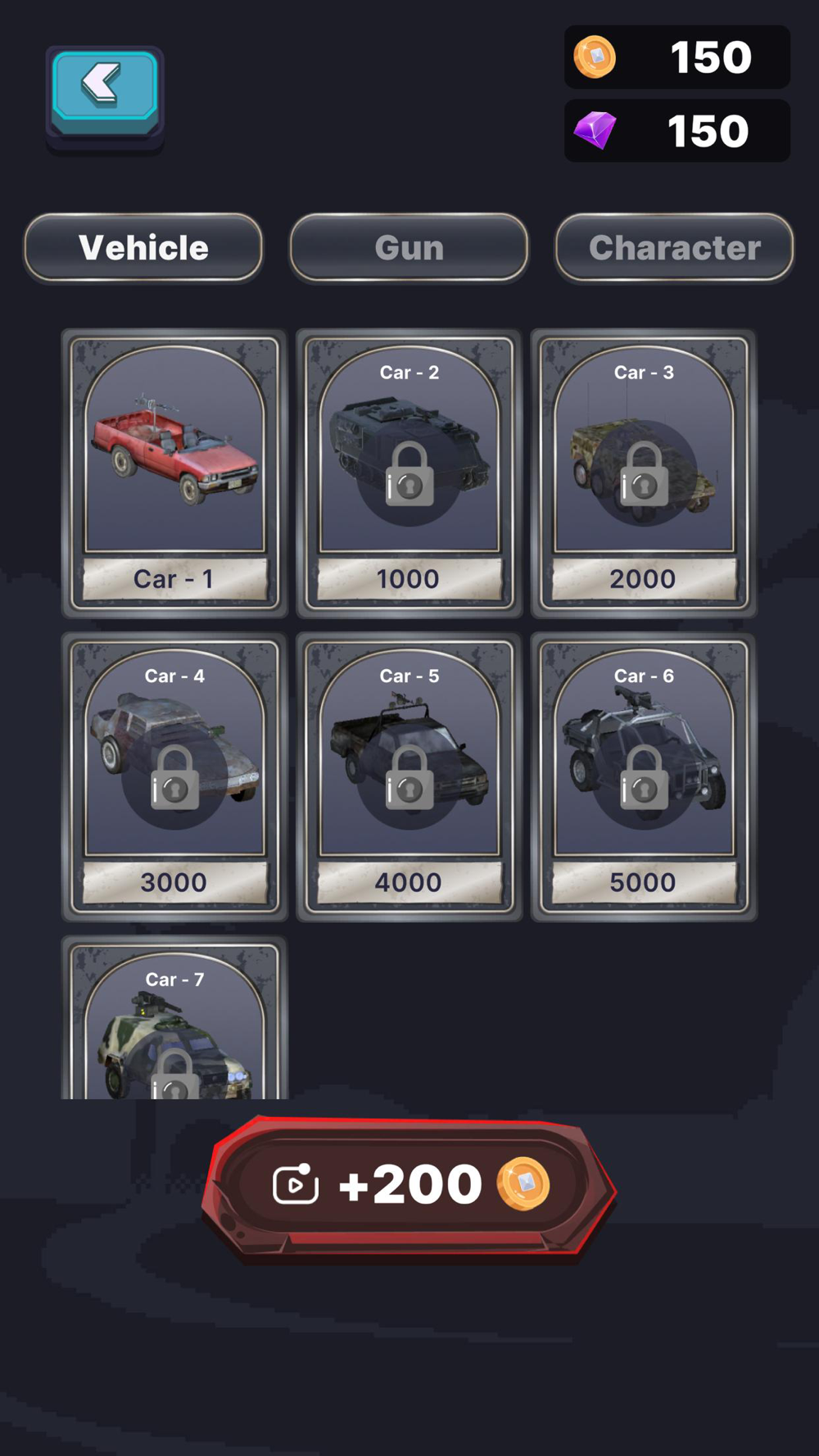This screenshot has height=1456, width=819.
Task: Buy Car - 4 via 3000 price label
Action: [174, 882]
